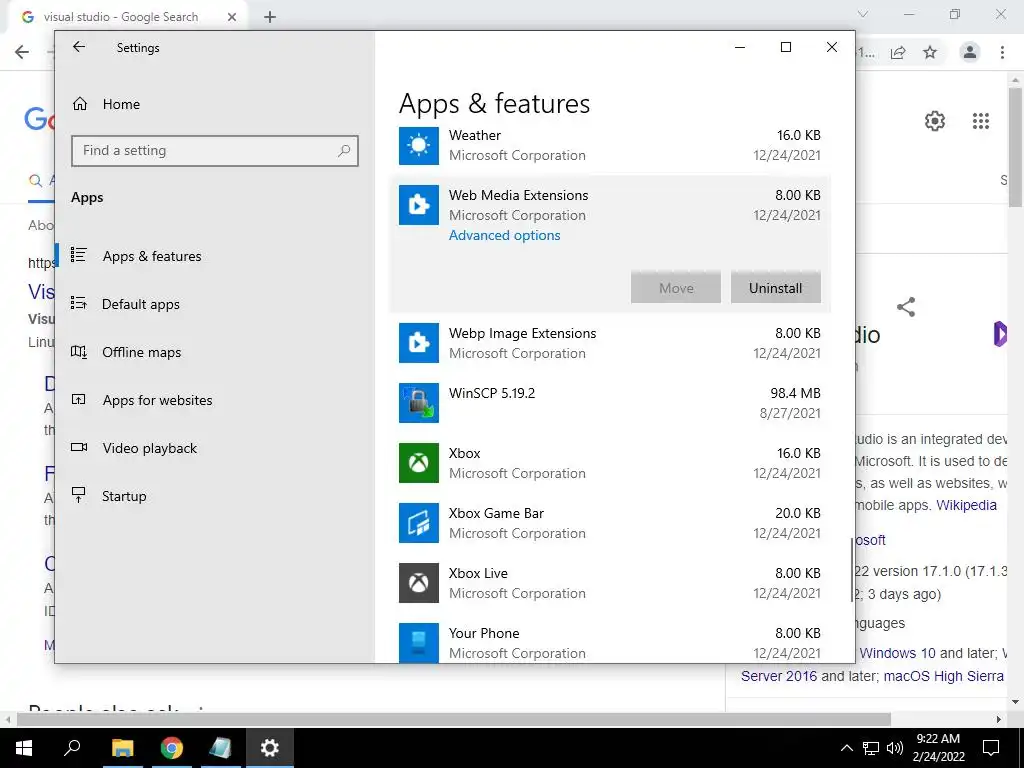Select the visual studio Google Search tab
Screen dimensions: 1024x768
coord(127,17)
